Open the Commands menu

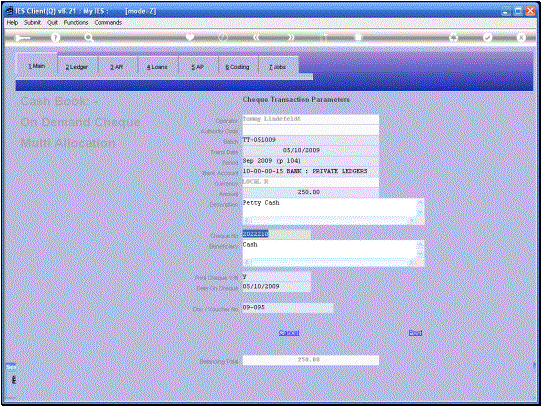click(108, 22)
